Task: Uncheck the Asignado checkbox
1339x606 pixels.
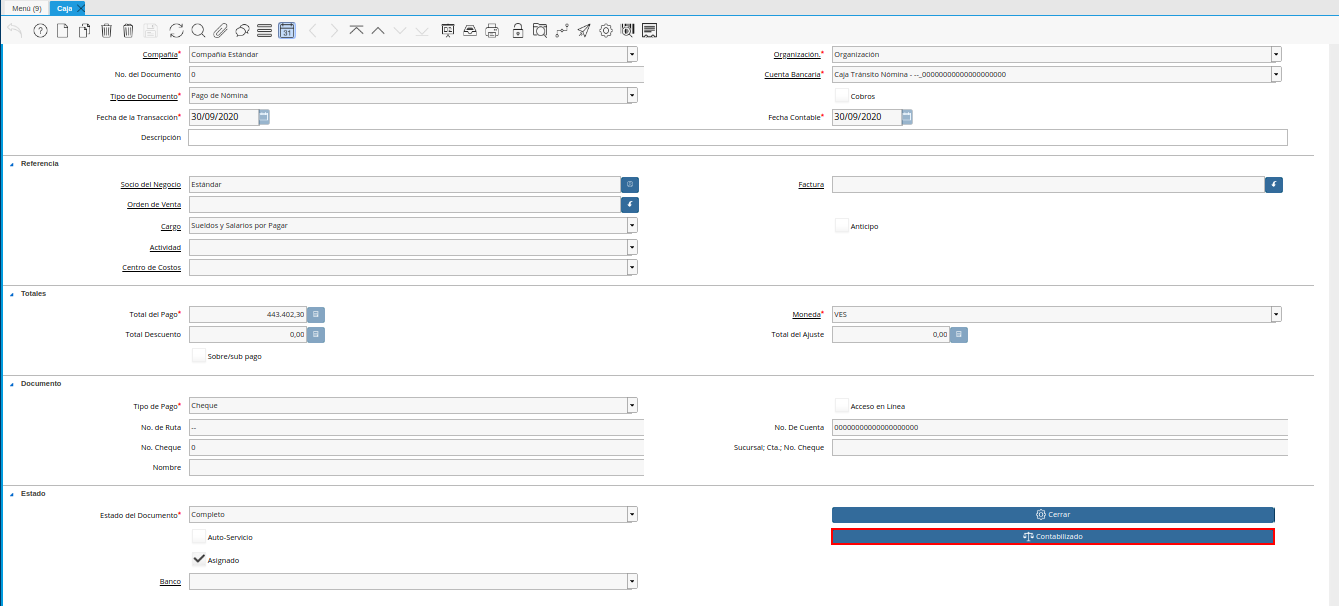Action: [x=199, y=559]
